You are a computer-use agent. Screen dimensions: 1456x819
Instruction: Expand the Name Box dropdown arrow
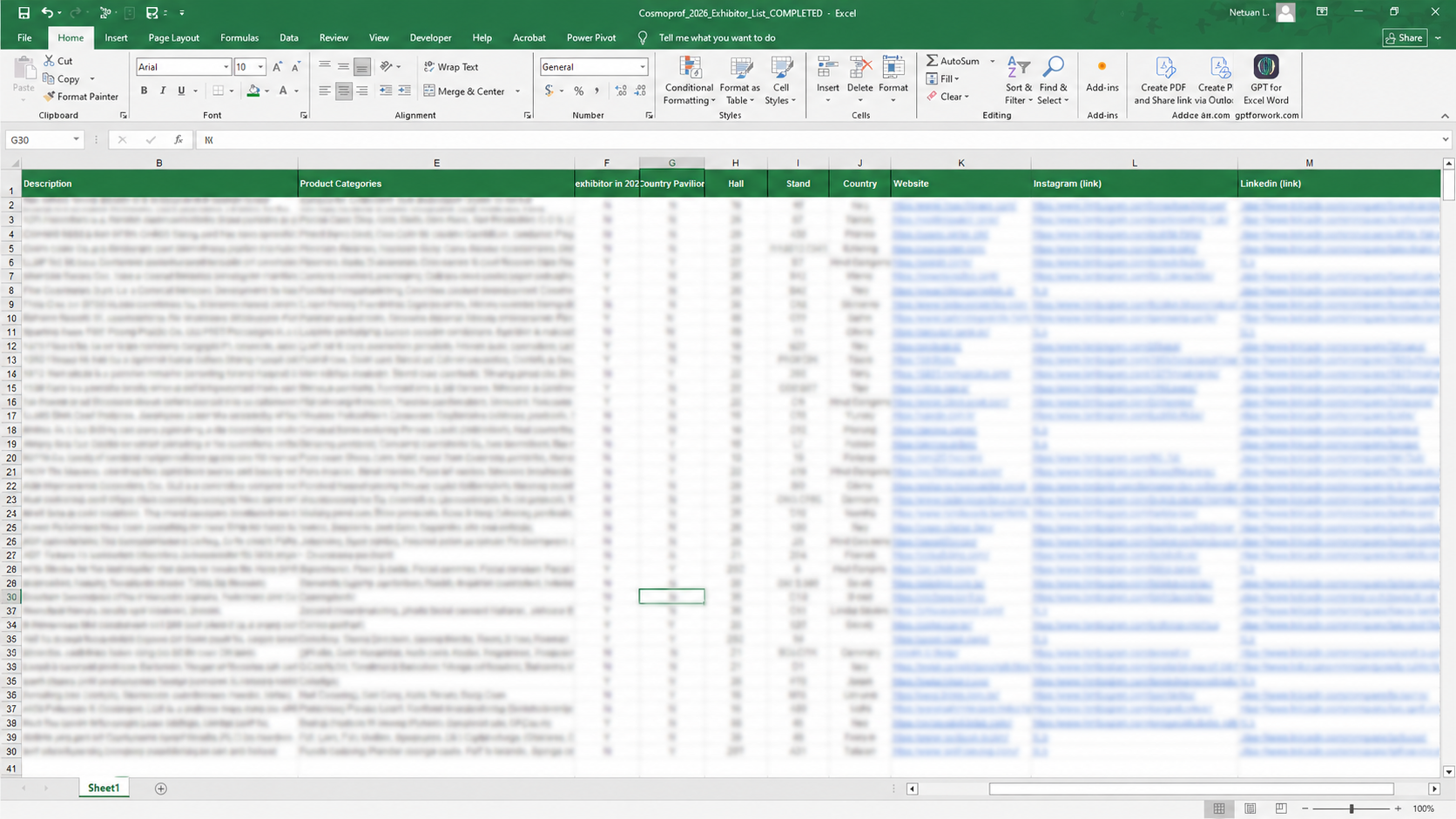pyautogui.click(x=77, y=139)
